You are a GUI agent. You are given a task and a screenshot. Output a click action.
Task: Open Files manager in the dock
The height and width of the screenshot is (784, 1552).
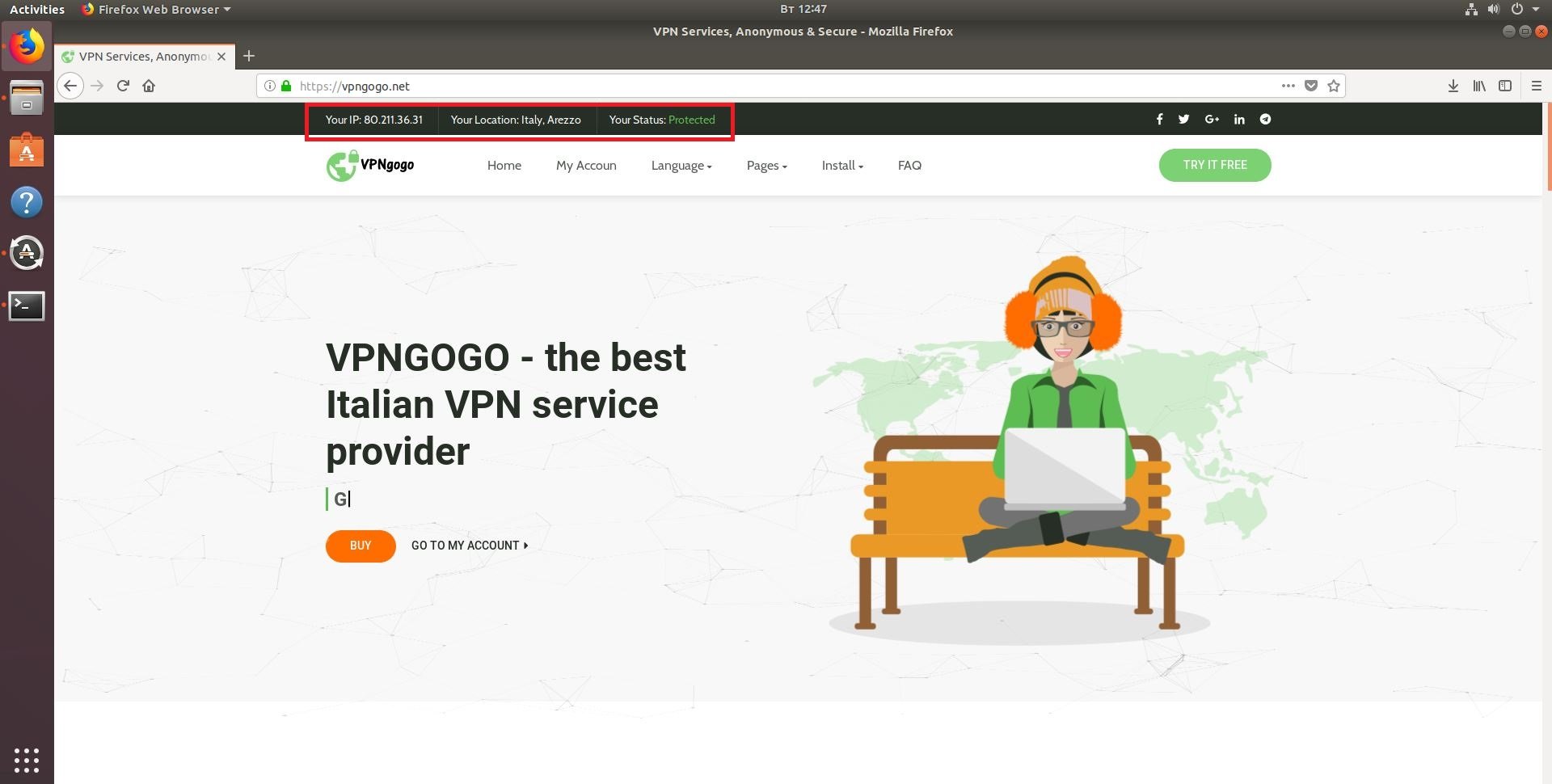[27, 98]
